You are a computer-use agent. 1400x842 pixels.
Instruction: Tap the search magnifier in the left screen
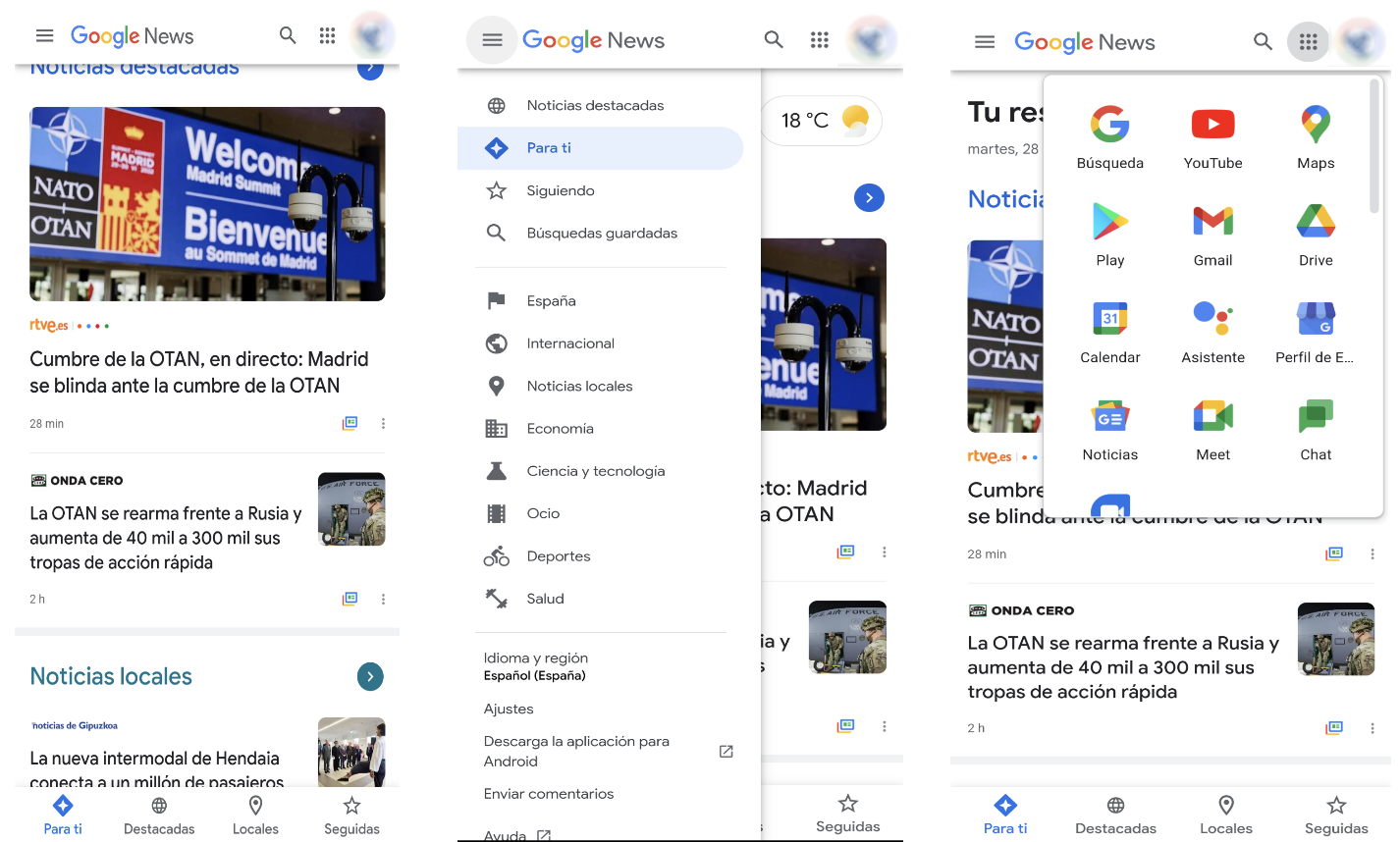click(x=288, y=35)
